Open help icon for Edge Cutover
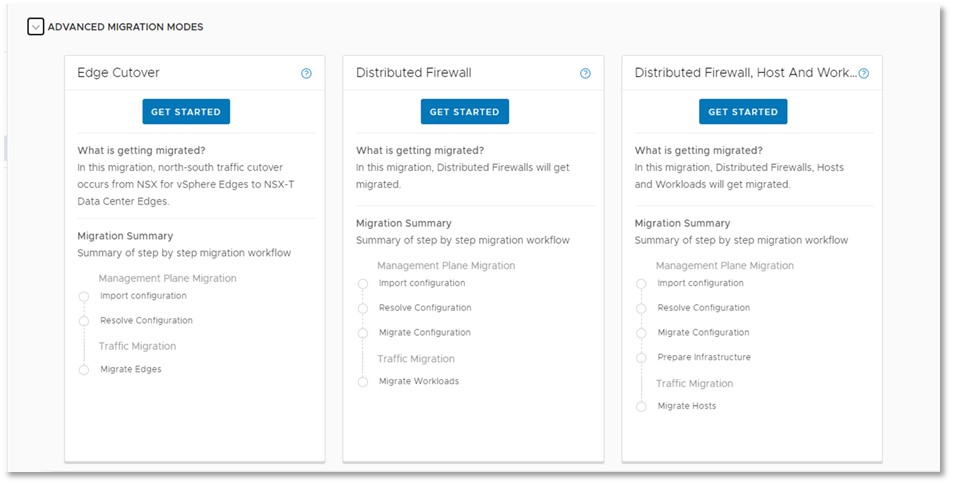Screen dimensions: 953x485 [x=306, y=73]
